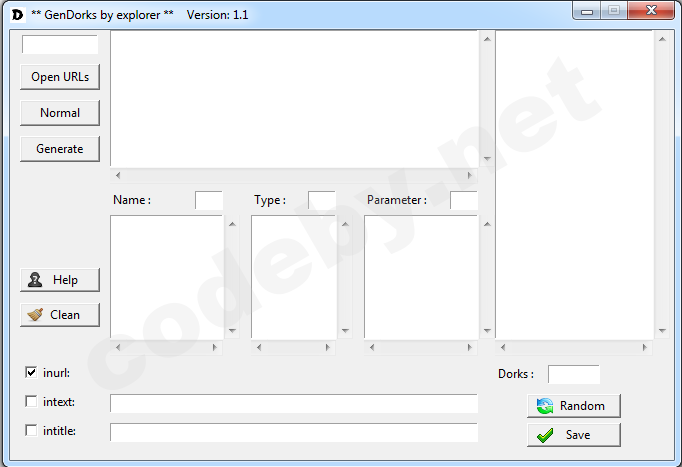The height and width of the screenshot is (467, 682).
Task: Click left arrow of URLs area horizontal scrollbar
Action: [118, 176]
